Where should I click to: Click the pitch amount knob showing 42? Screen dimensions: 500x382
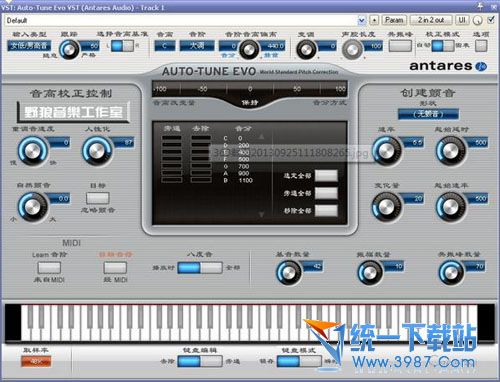pyautogui.click(x=288, y=273)
